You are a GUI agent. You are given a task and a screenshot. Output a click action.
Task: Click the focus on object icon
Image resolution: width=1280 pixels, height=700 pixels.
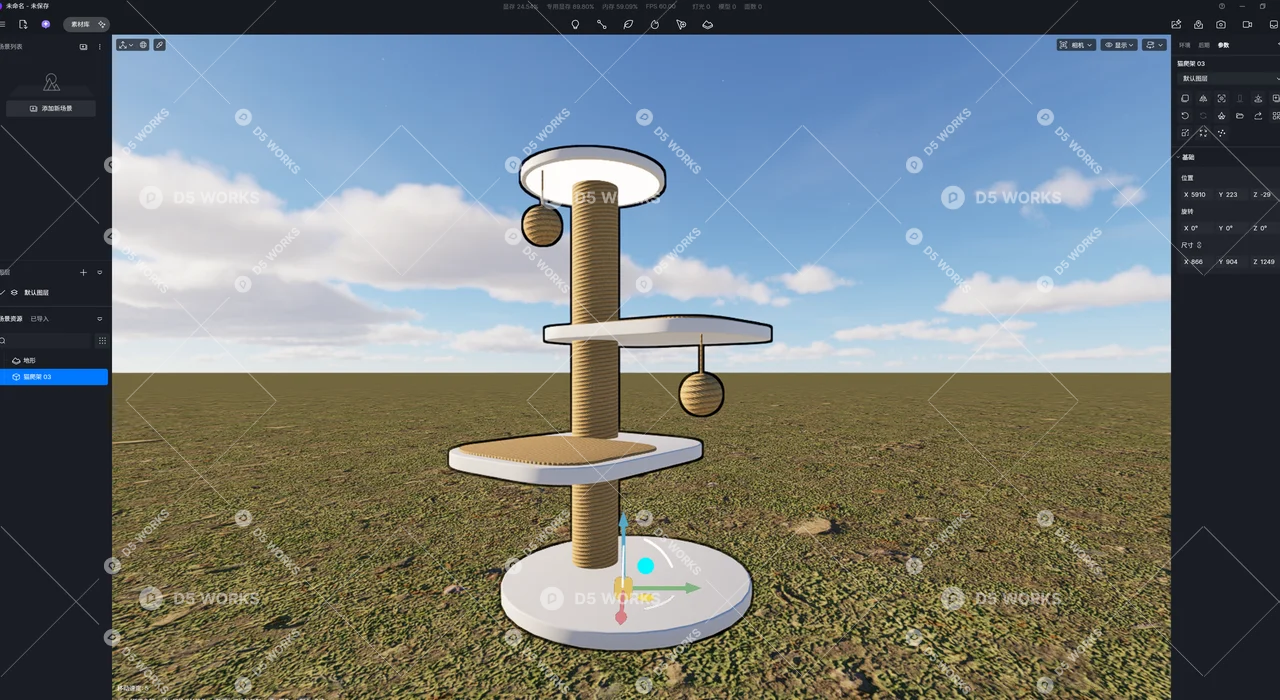point(1221,99)
